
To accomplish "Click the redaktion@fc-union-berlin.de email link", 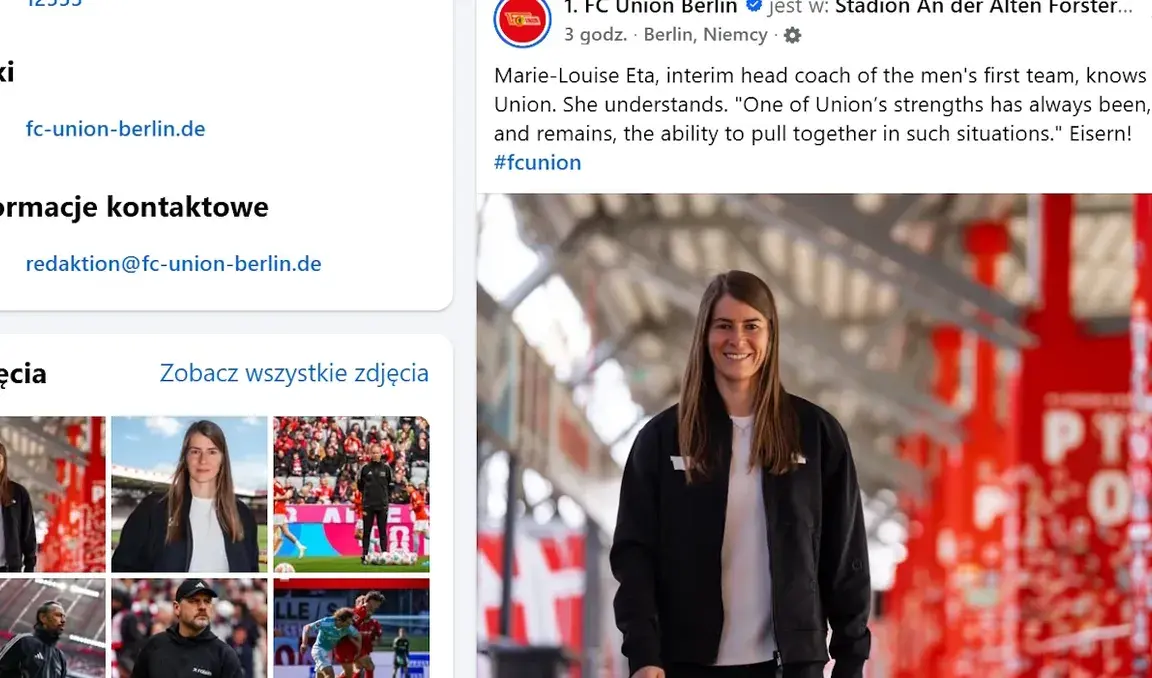I will coord(173,264).
